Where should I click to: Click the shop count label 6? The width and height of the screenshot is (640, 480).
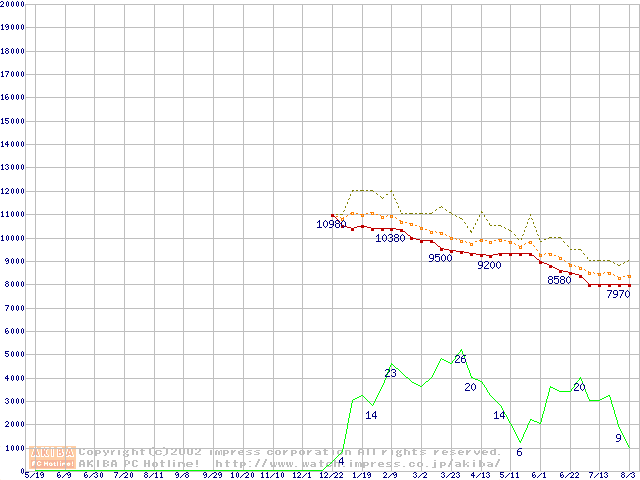[x=519, y=452]
